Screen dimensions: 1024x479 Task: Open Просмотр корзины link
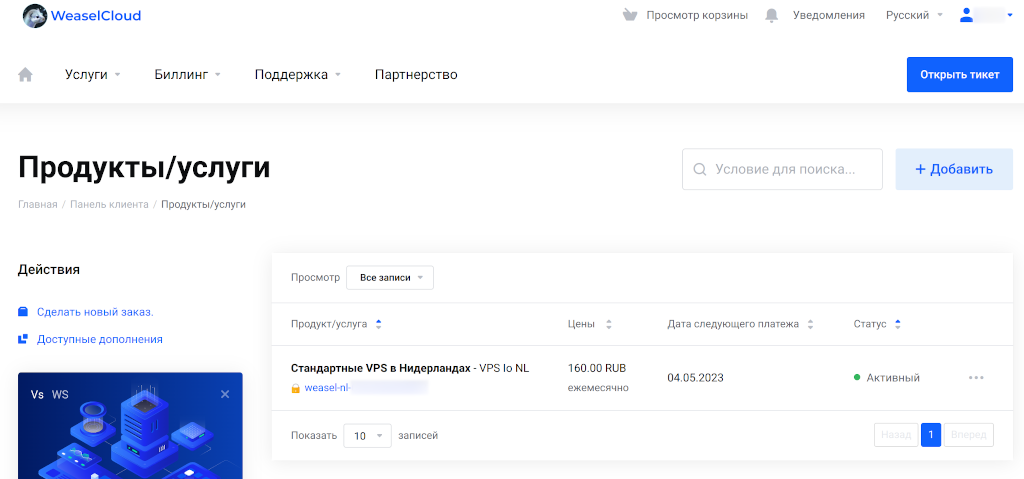point(697,15)
